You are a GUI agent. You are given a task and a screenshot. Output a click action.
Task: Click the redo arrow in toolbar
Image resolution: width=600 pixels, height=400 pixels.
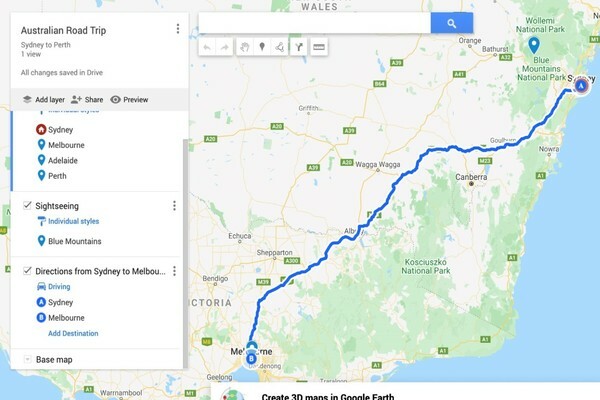tap(224, 47)
